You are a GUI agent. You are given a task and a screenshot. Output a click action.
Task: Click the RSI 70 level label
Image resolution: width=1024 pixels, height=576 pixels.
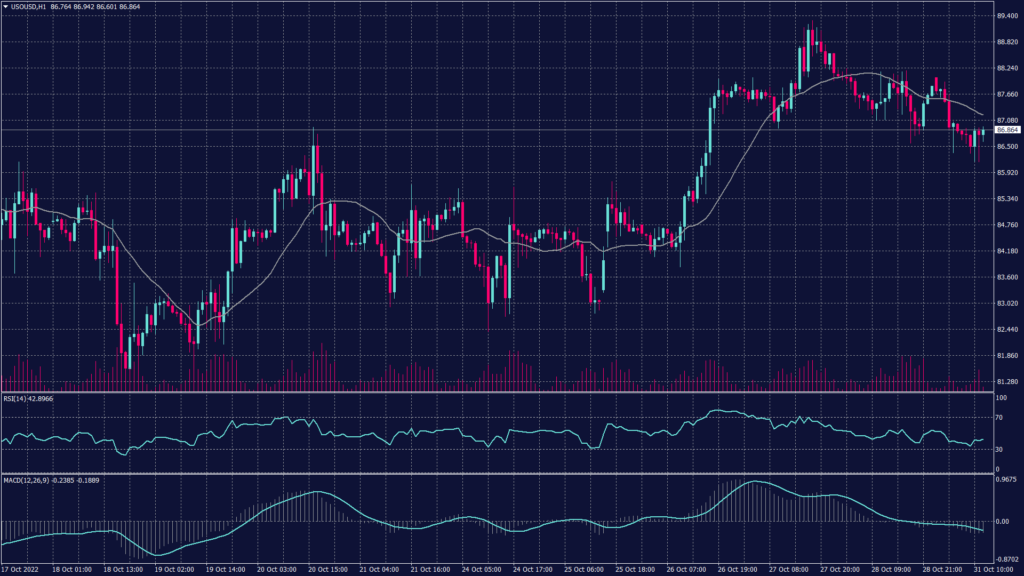click(x=998, y=420)
